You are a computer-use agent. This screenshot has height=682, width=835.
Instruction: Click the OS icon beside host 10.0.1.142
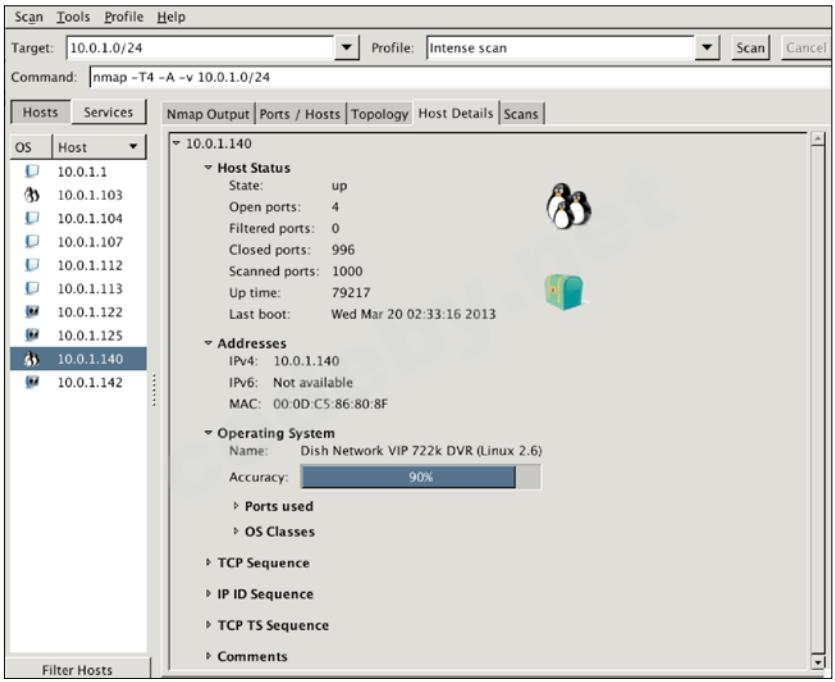pyautogui.click(x=32, y=382)
